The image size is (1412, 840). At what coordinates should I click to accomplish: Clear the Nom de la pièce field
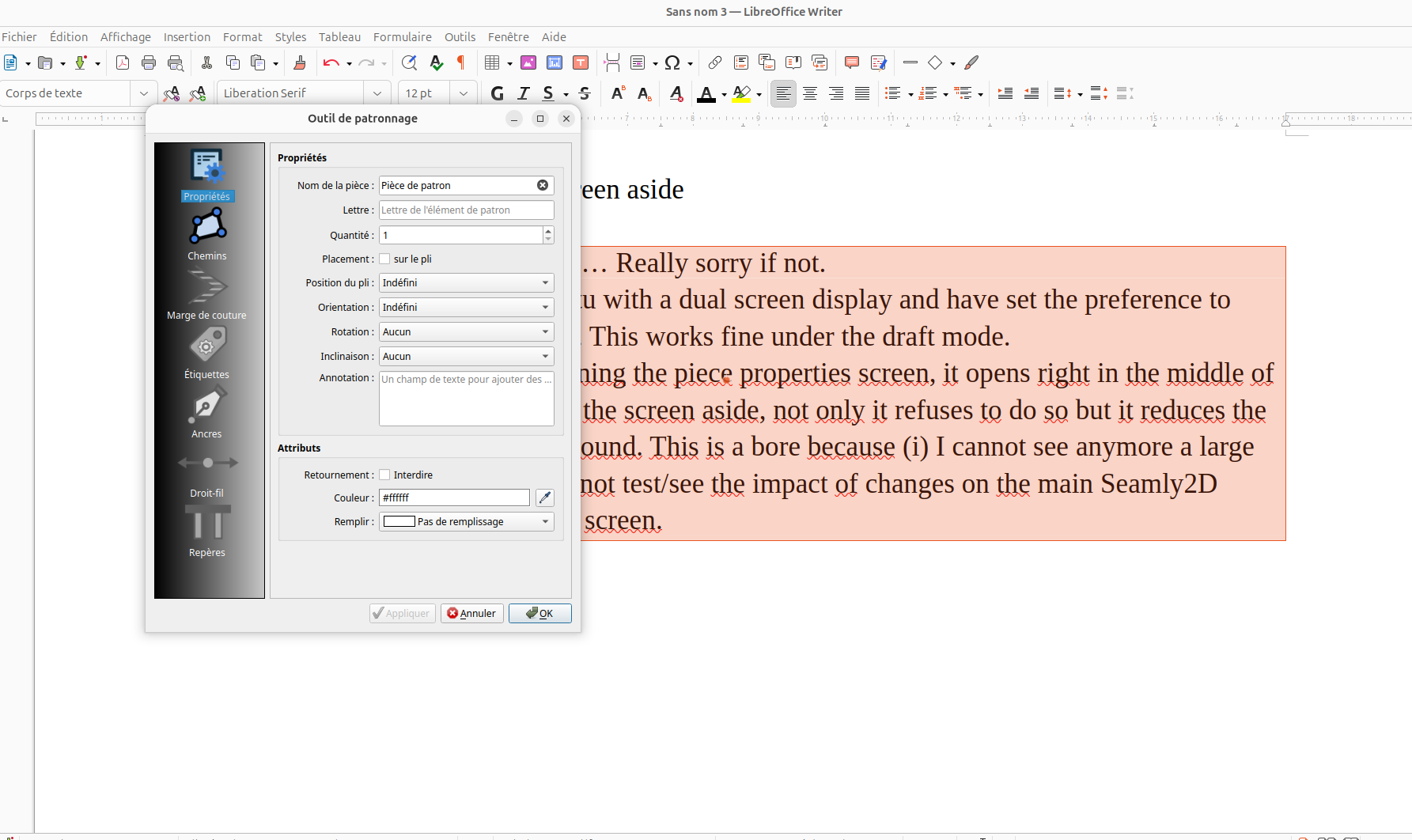543,185
